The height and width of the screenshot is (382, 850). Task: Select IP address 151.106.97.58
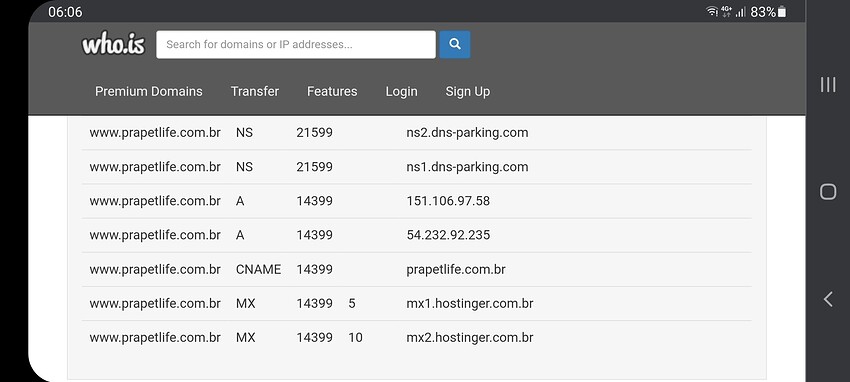(x=448, y=201)
